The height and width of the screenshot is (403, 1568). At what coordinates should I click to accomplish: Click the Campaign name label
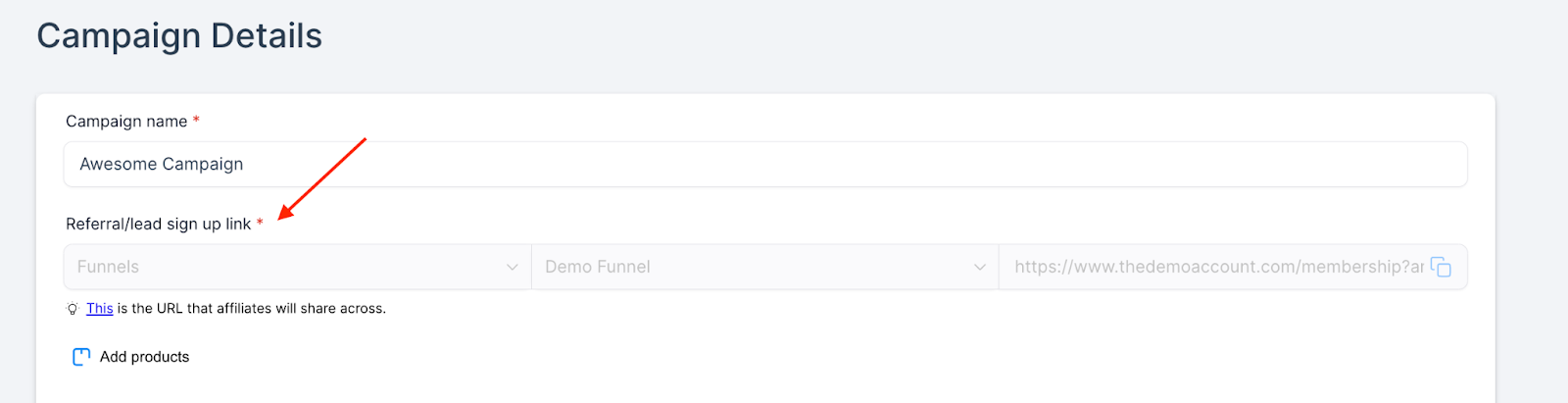[126, 121]
